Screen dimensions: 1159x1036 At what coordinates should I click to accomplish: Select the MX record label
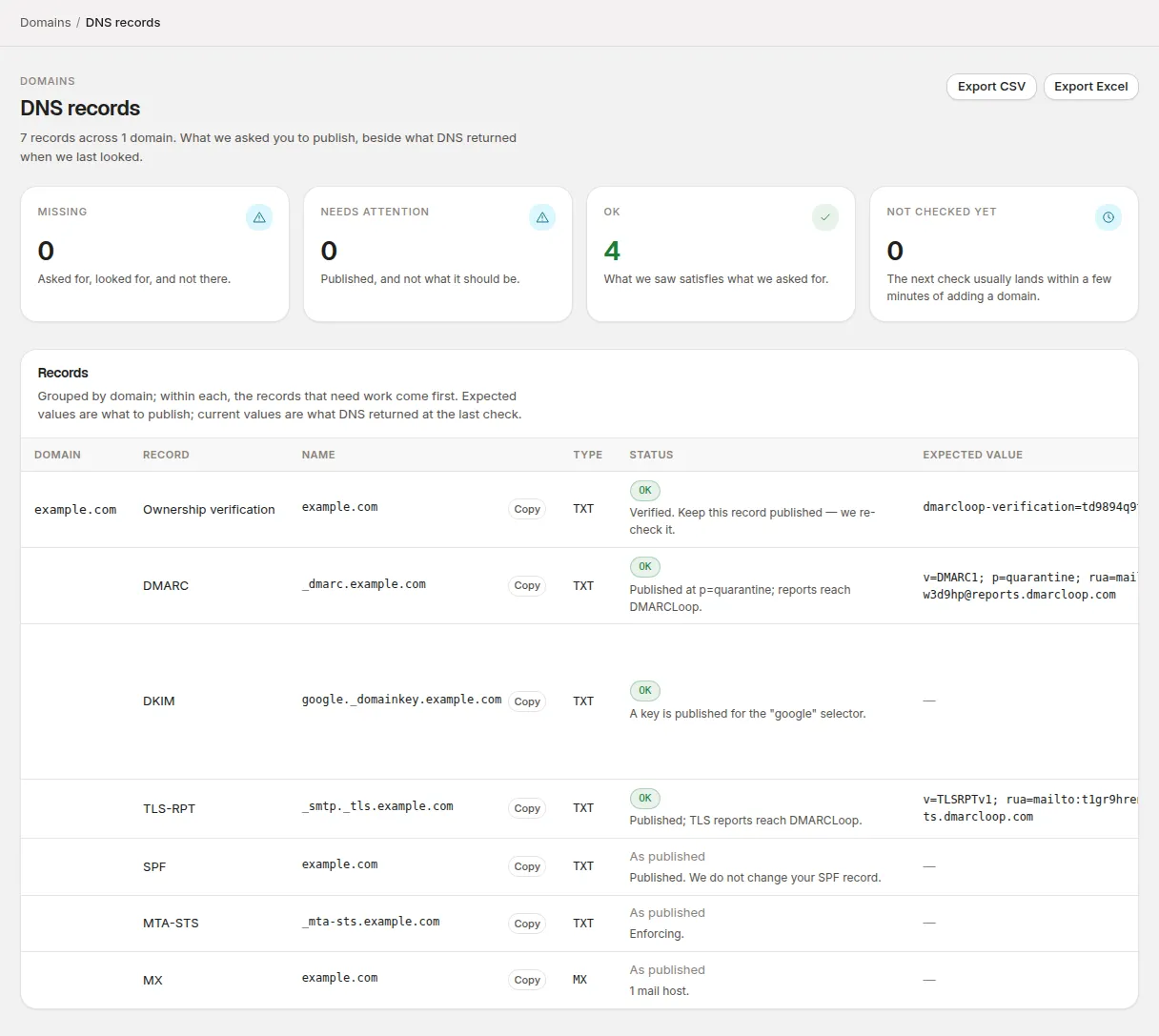(152, 981)
